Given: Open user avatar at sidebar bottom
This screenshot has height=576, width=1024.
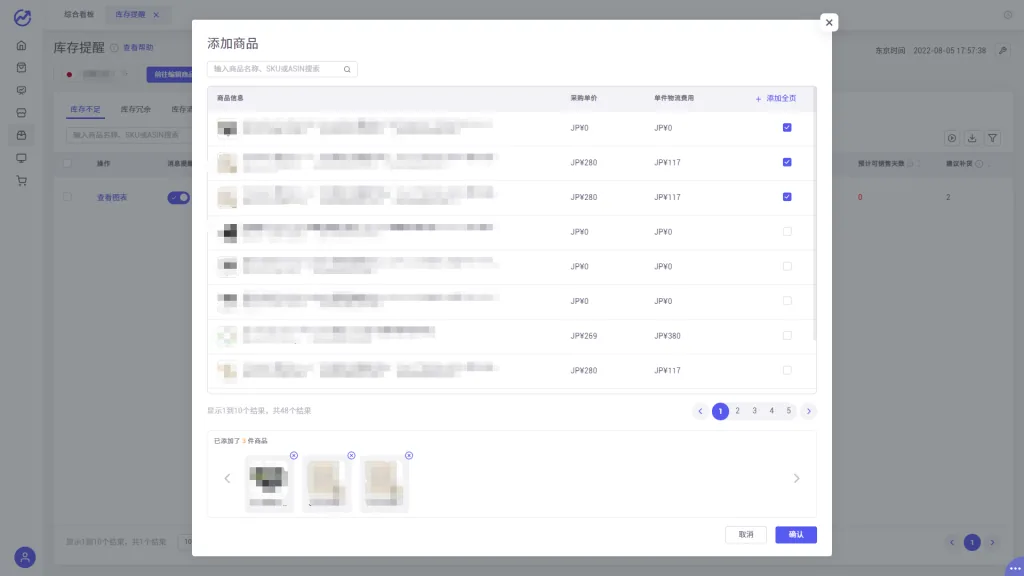Looking at the screenshot, I should [x=25, y=557].
